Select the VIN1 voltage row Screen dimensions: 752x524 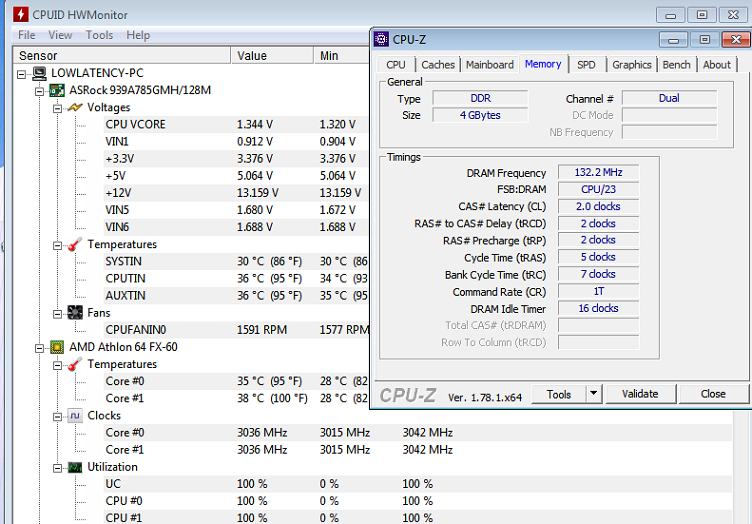(x=236, y=141)
